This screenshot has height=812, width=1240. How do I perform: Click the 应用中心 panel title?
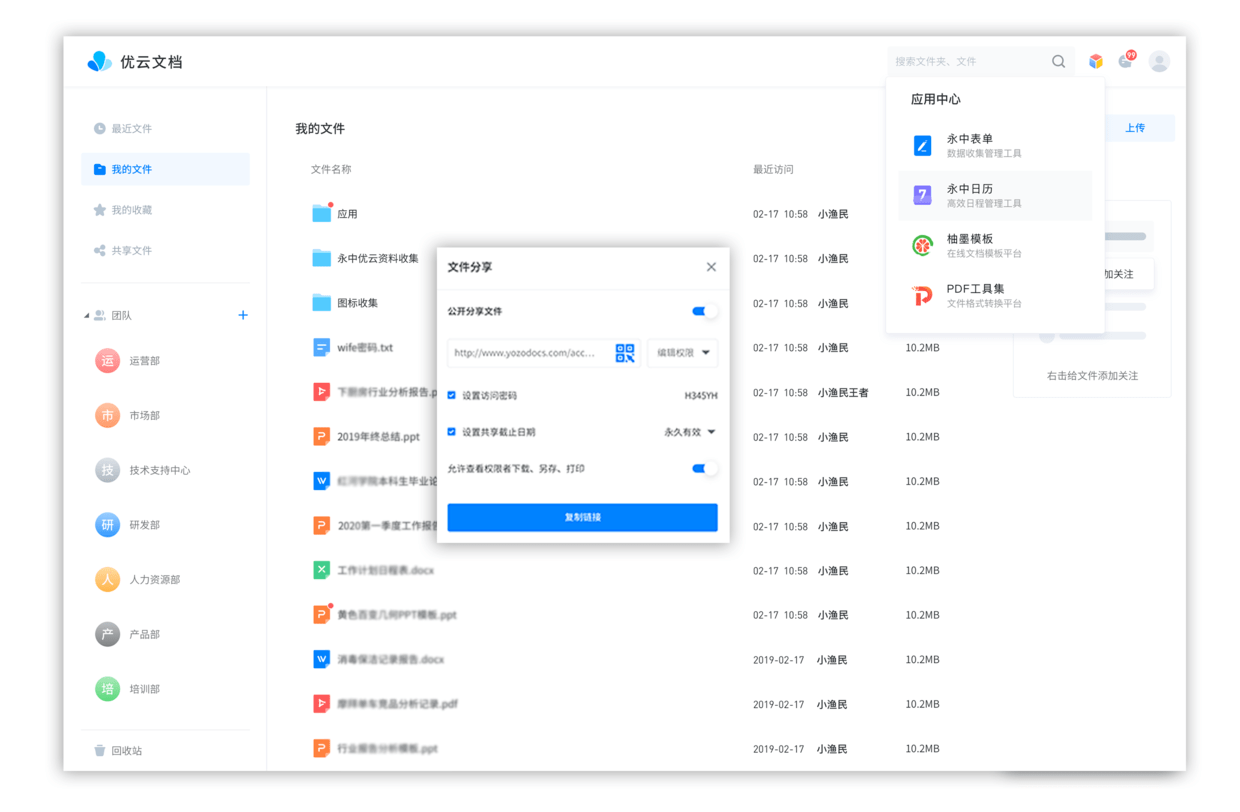(x=935, y=99)
